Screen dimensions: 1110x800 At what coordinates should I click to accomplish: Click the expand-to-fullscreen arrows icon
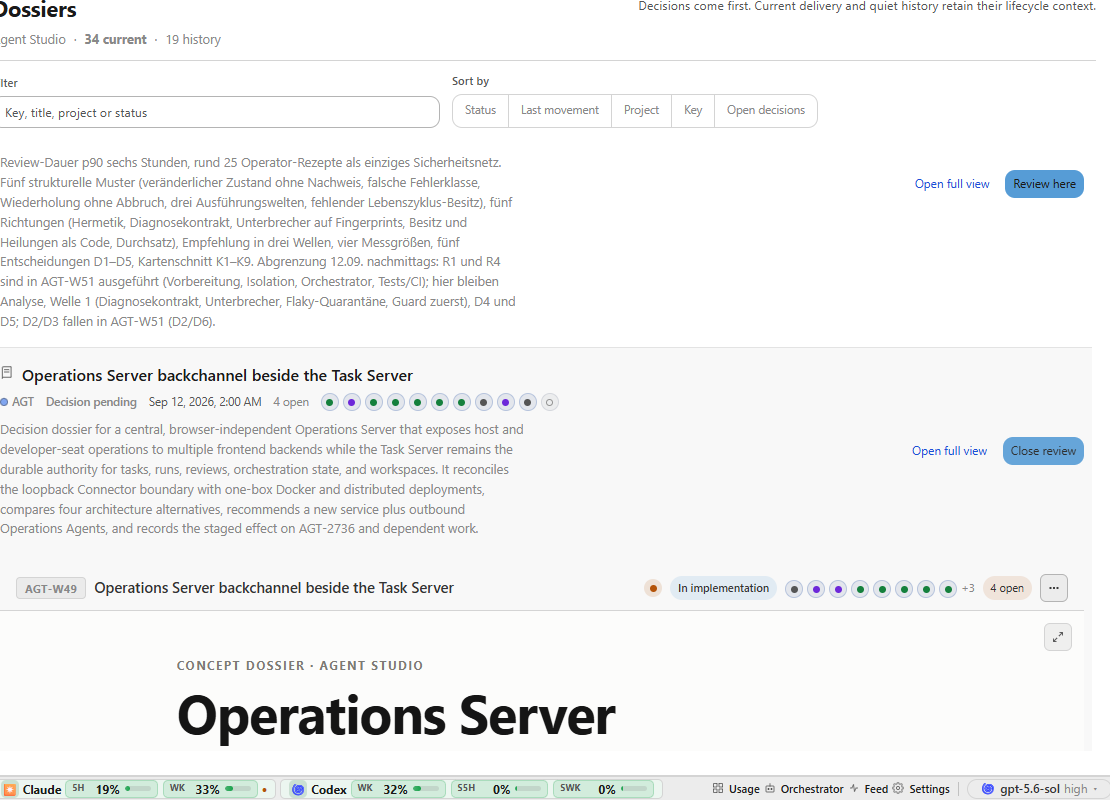pos(1058,637)
